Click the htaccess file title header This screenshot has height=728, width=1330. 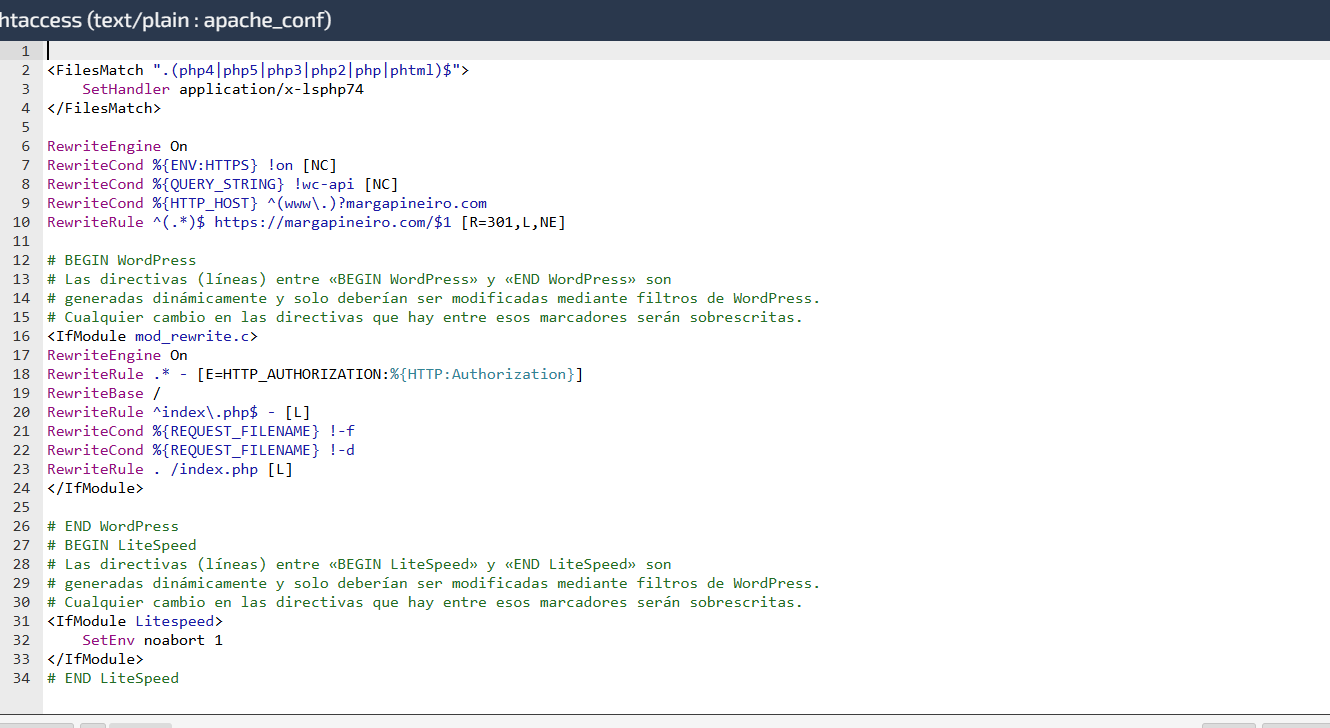point(166,20)
